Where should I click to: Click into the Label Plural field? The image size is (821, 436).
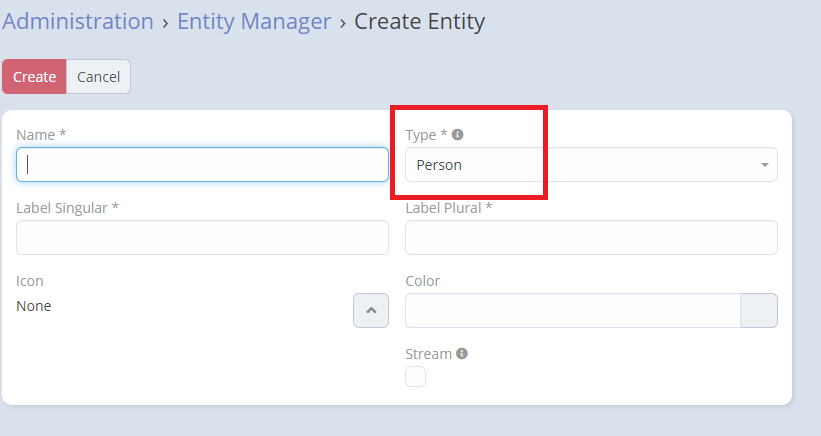click(x=591, y=238)
